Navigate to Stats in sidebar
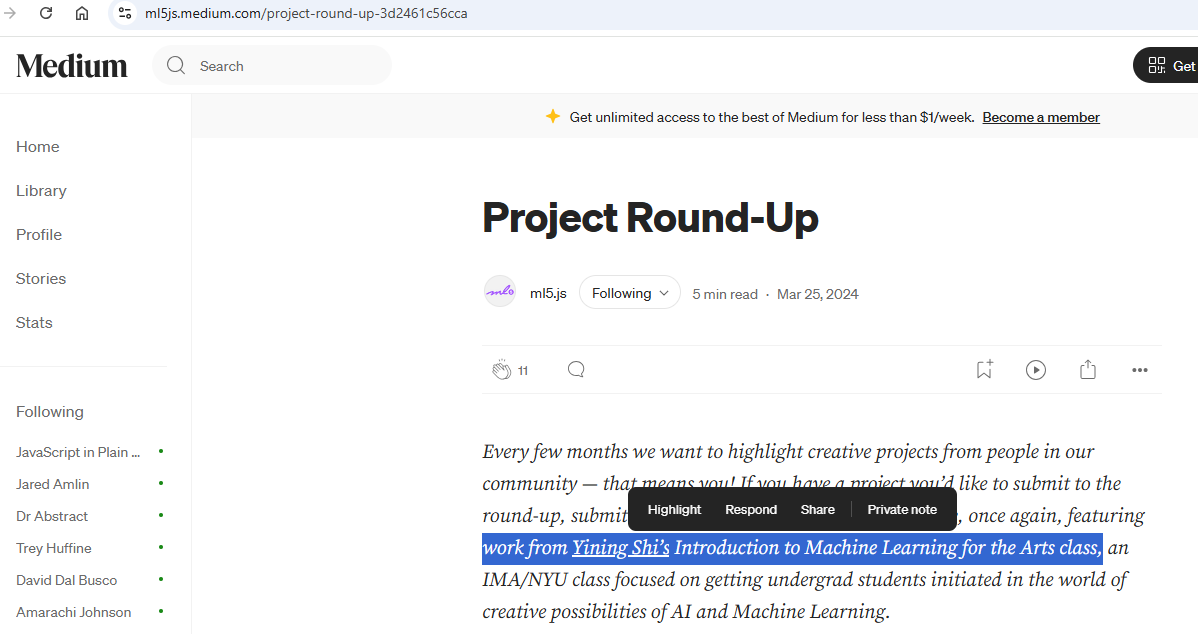This screenshot has width=1198, height=634. point(34,323)
